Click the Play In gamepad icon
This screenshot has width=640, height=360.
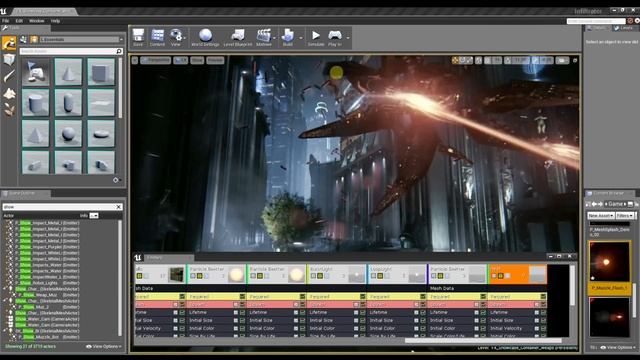[335, 37]
